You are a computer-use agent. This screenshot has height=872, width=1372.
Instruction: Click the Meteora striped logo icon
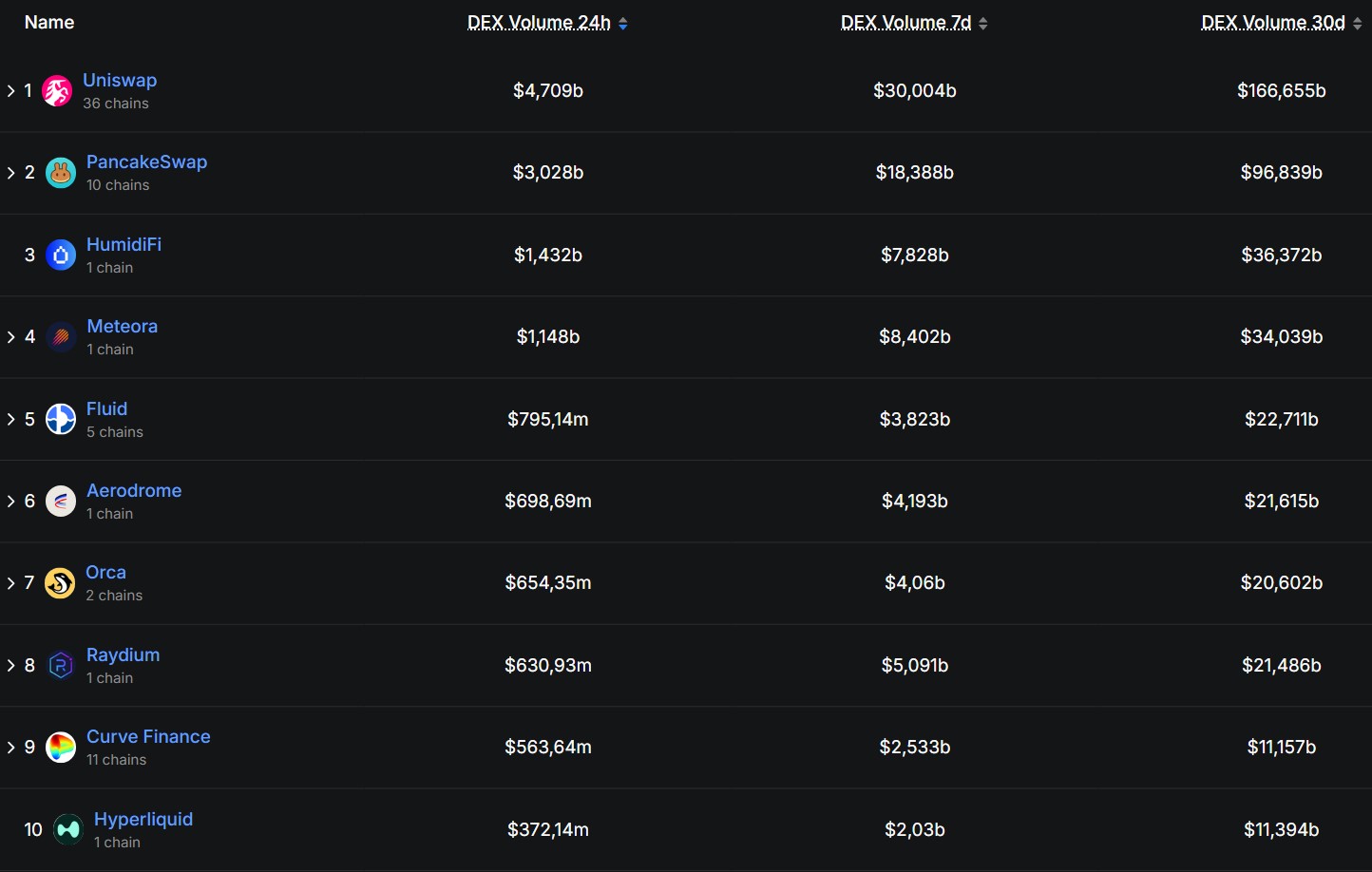pos(59,336)
